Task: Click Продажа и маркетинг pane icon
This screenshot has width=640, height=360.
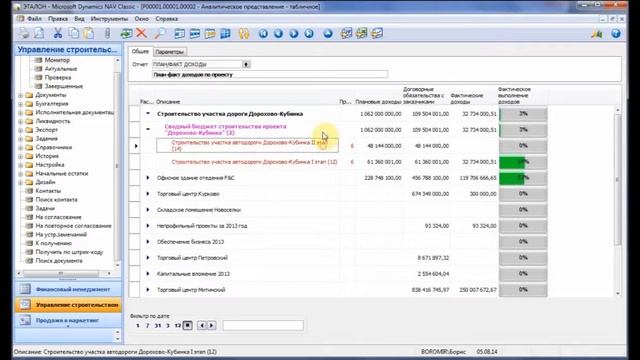Action: [25, 320]
